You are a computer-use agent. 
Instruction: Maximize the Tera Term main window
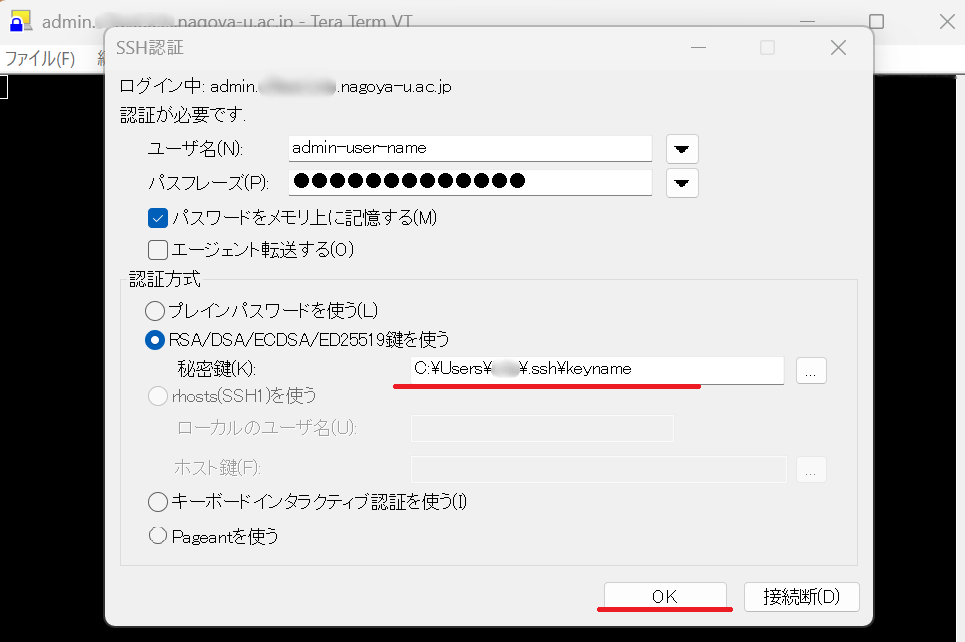point(876,22)
